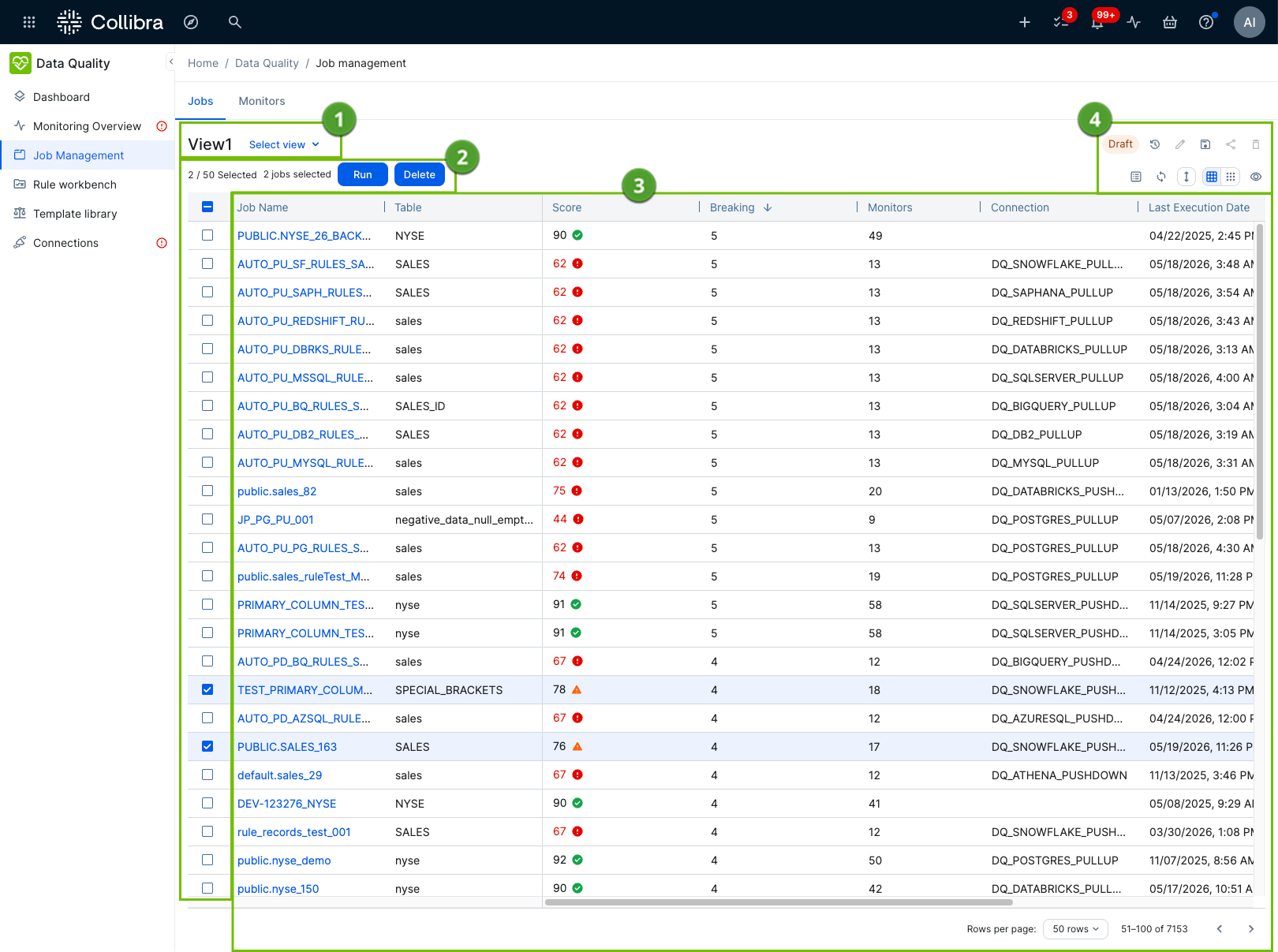Refresh the jobs table
The image size is (1278, 952).
1161,177
